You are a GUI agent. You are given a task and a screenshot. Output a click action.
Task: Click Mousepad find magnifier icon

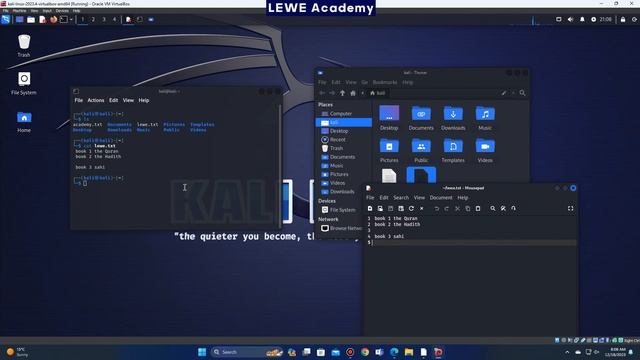click(x=493, y=209)
